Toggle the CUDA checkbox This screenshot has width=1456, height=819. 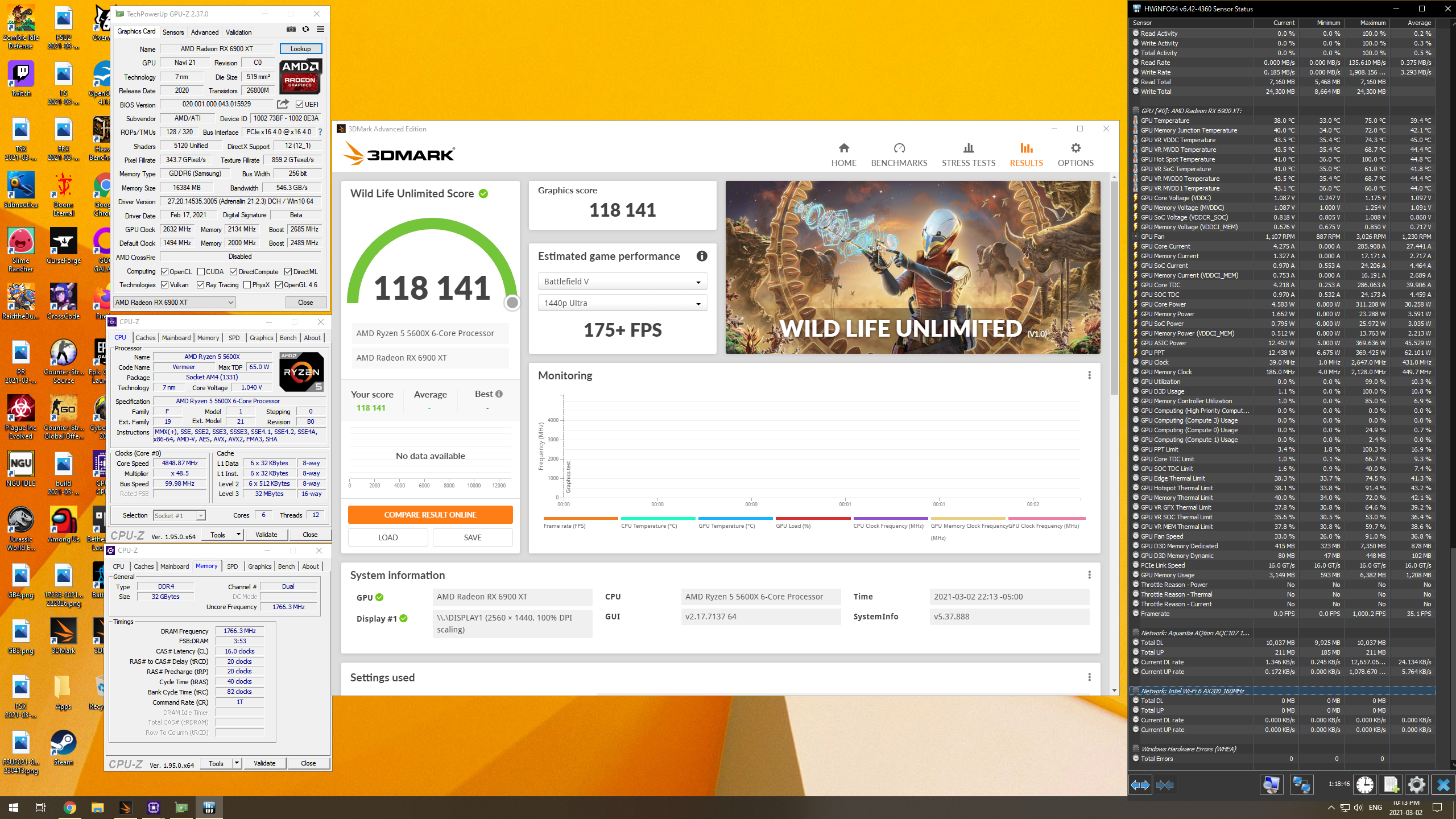tap(201, 272)
